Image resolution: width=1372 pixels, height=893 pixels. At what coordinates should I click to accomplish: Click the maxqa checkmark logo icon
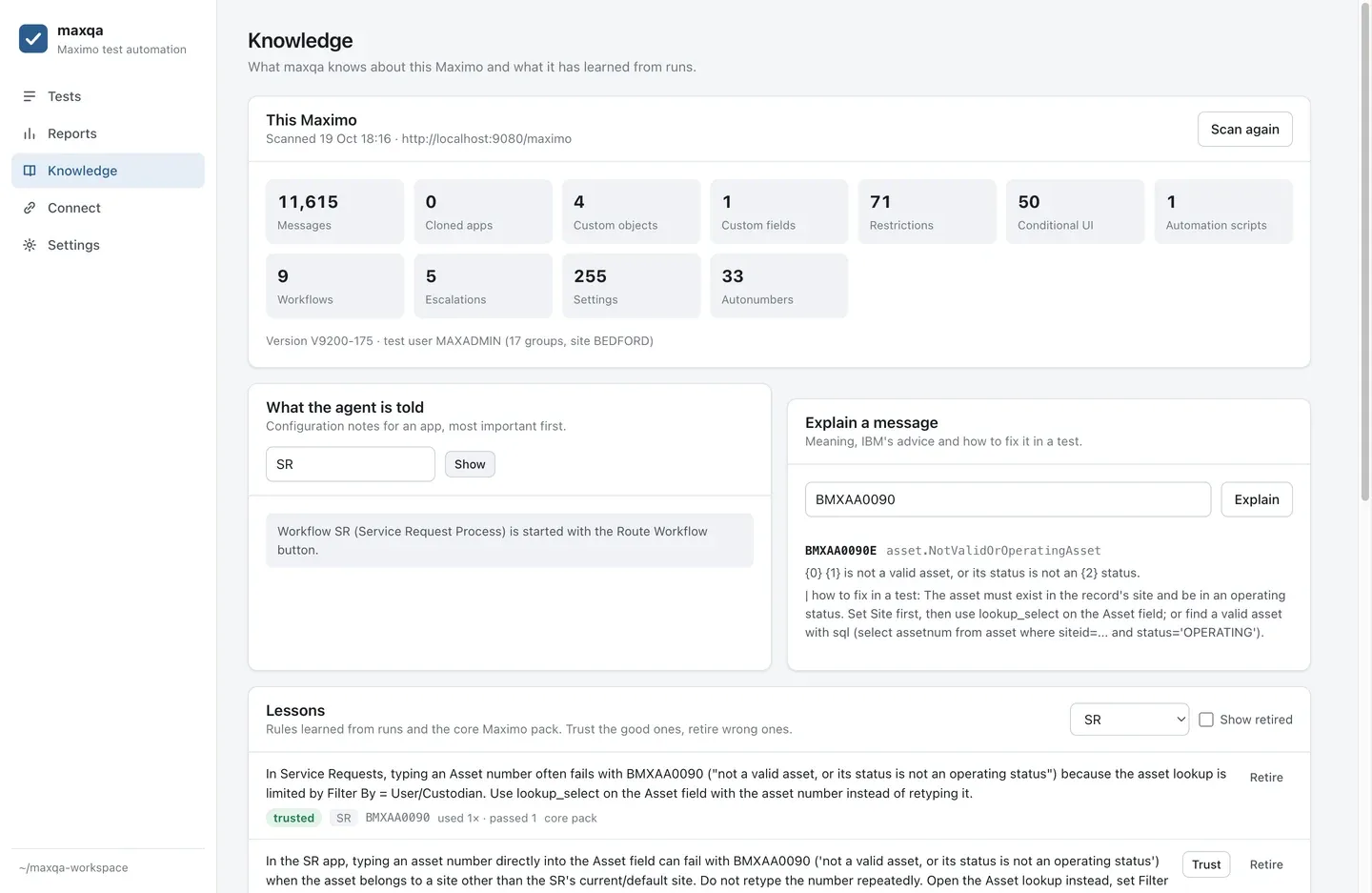(33, 39)
